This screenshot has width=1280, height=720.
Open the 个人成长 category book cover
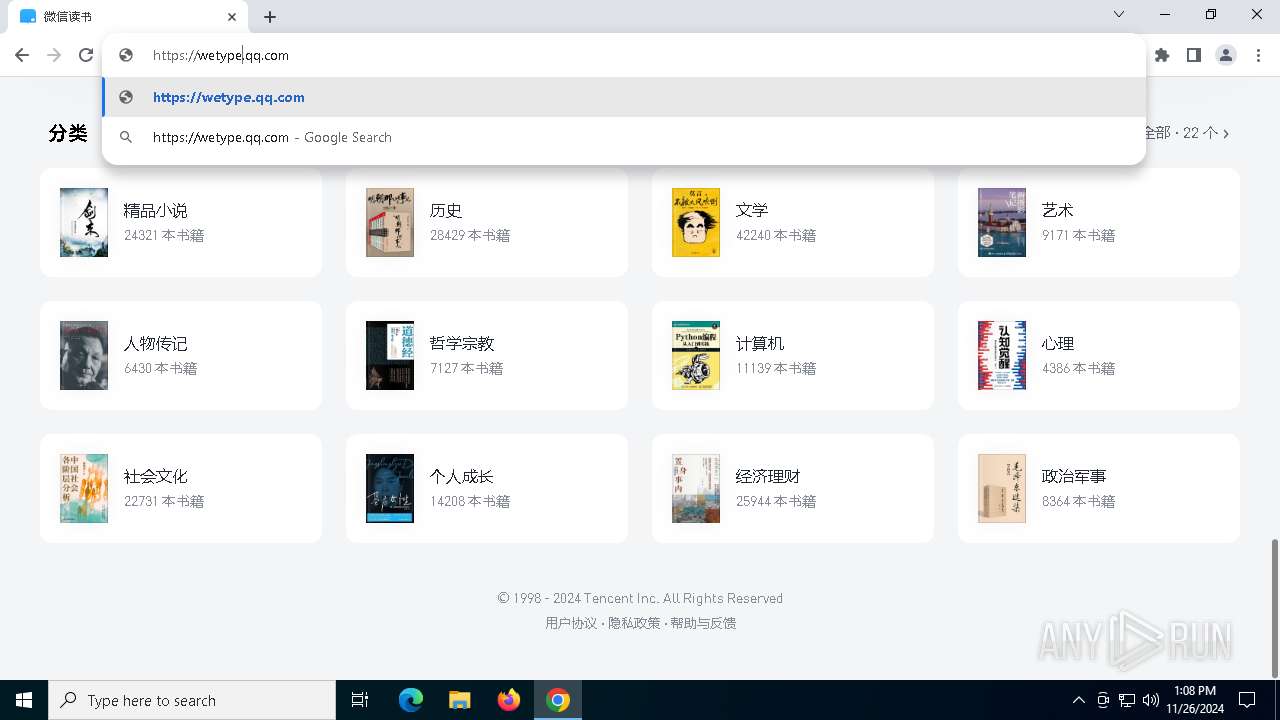390,488
